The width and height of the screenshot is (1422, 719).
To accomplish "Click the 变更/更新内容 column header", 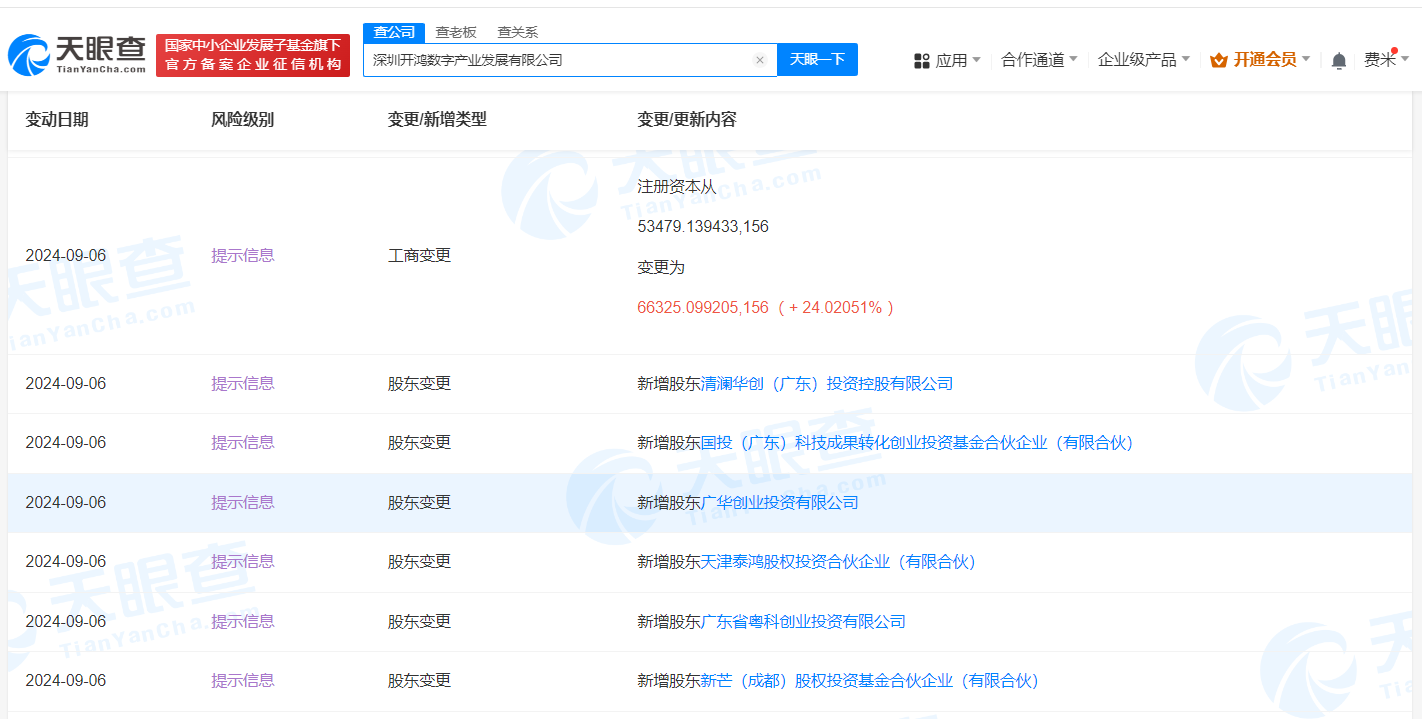I will (x=687, y=119).
